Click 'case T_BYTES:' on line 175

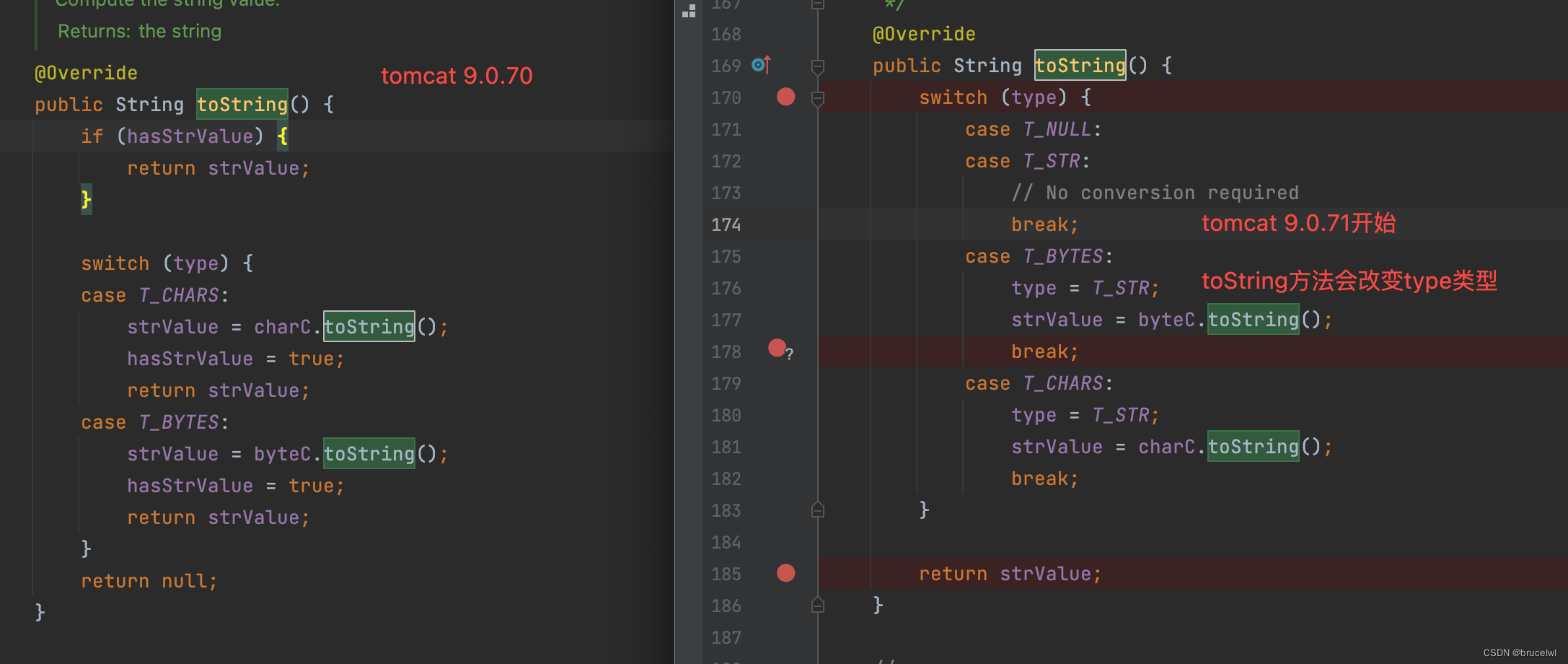(x=1039, y=256)
